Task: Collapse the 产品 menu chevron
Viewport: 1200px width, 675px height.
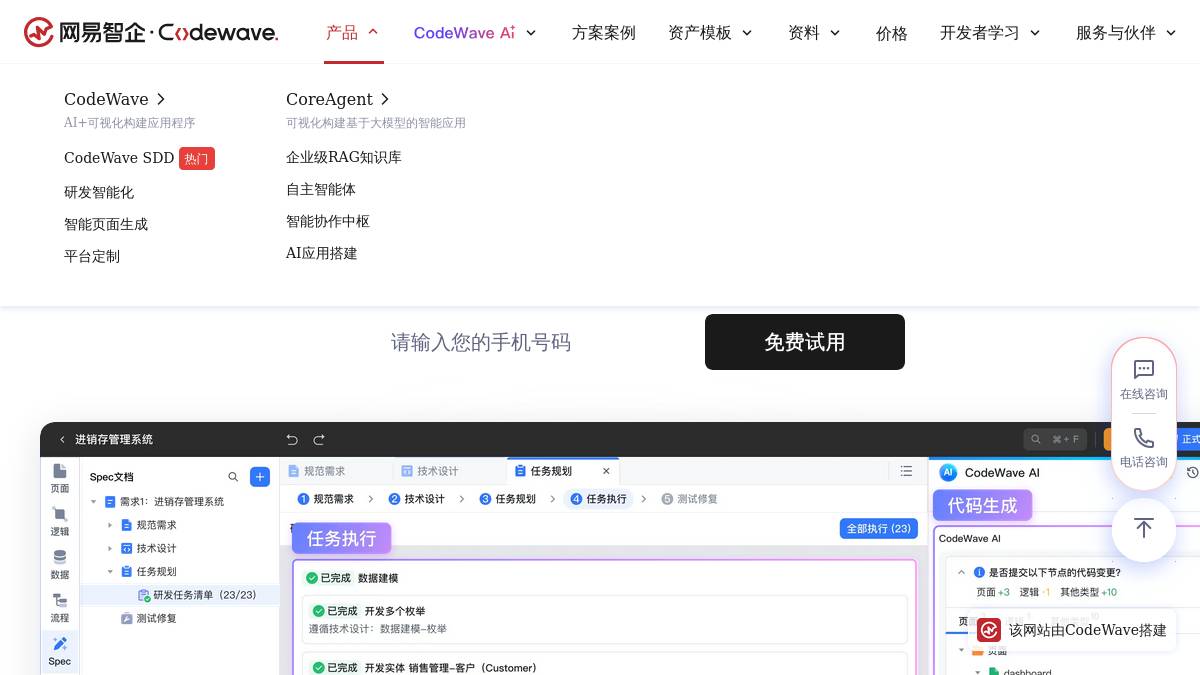Action: pos(373,32)
